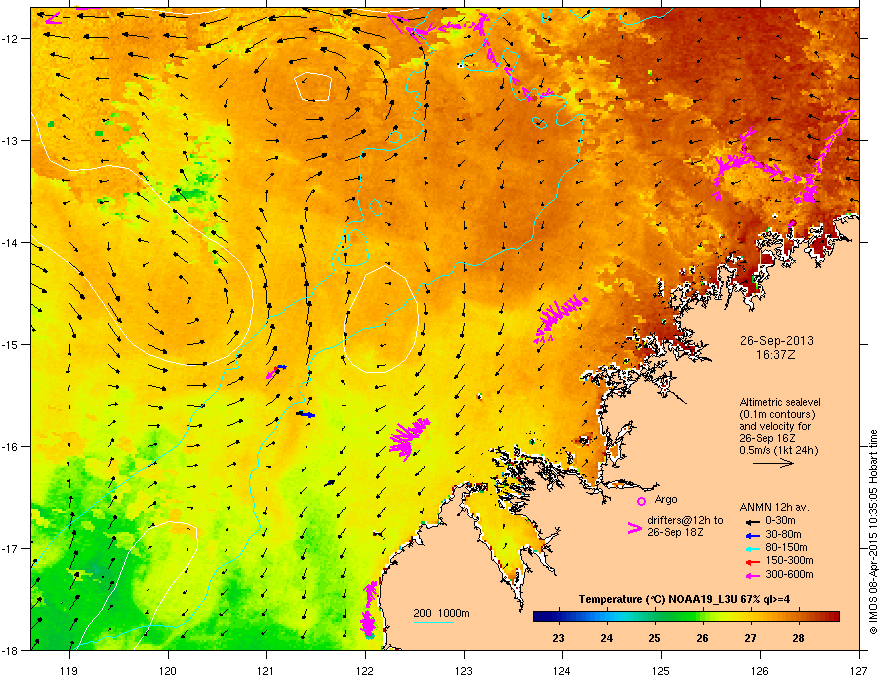Click the 'Altimetric sealevel' legend text
Screen dimensions: 880x680
pyautogui.click(x=780, y=402)
